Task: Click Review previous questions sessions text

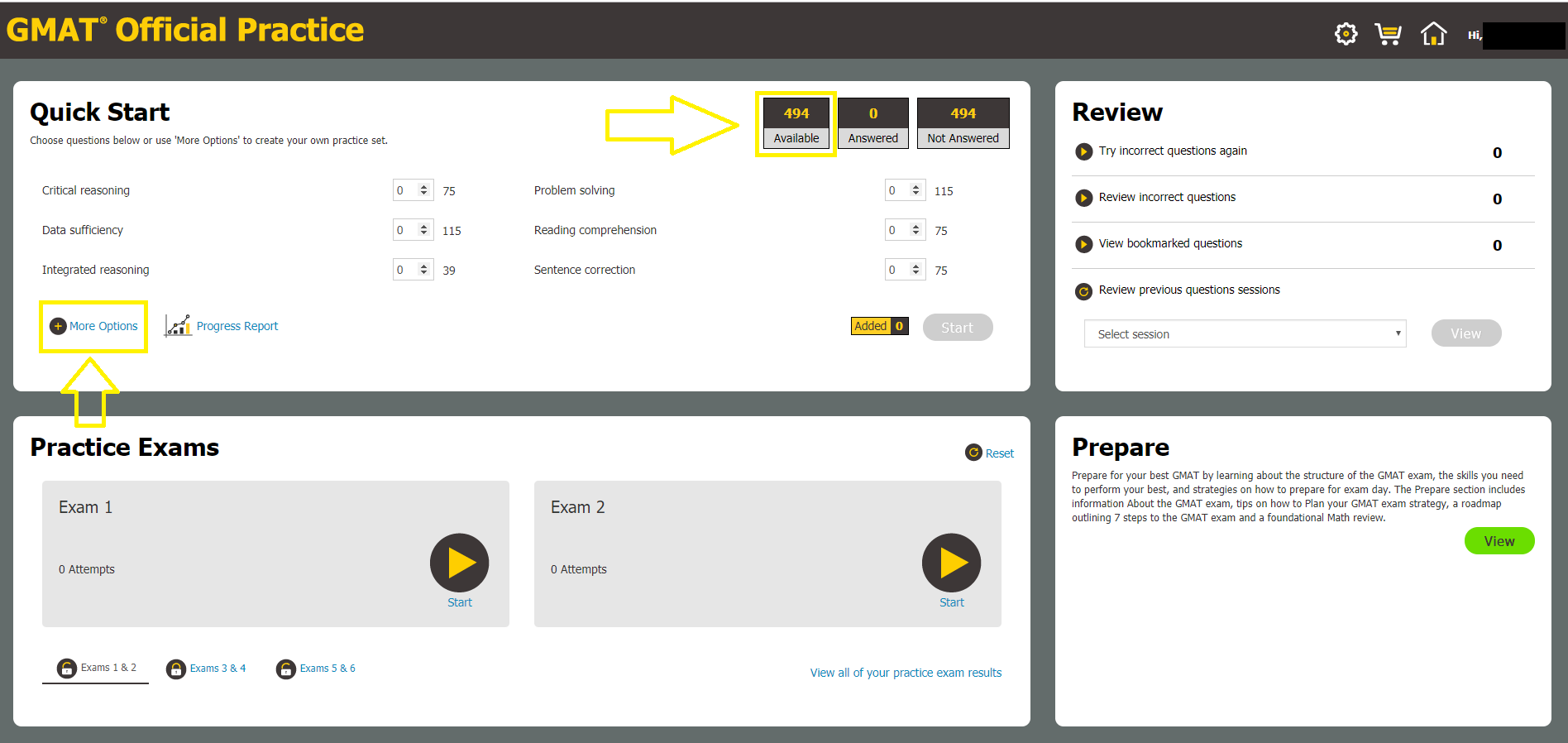Action: pyautogui.click(x=1189, y=290)
